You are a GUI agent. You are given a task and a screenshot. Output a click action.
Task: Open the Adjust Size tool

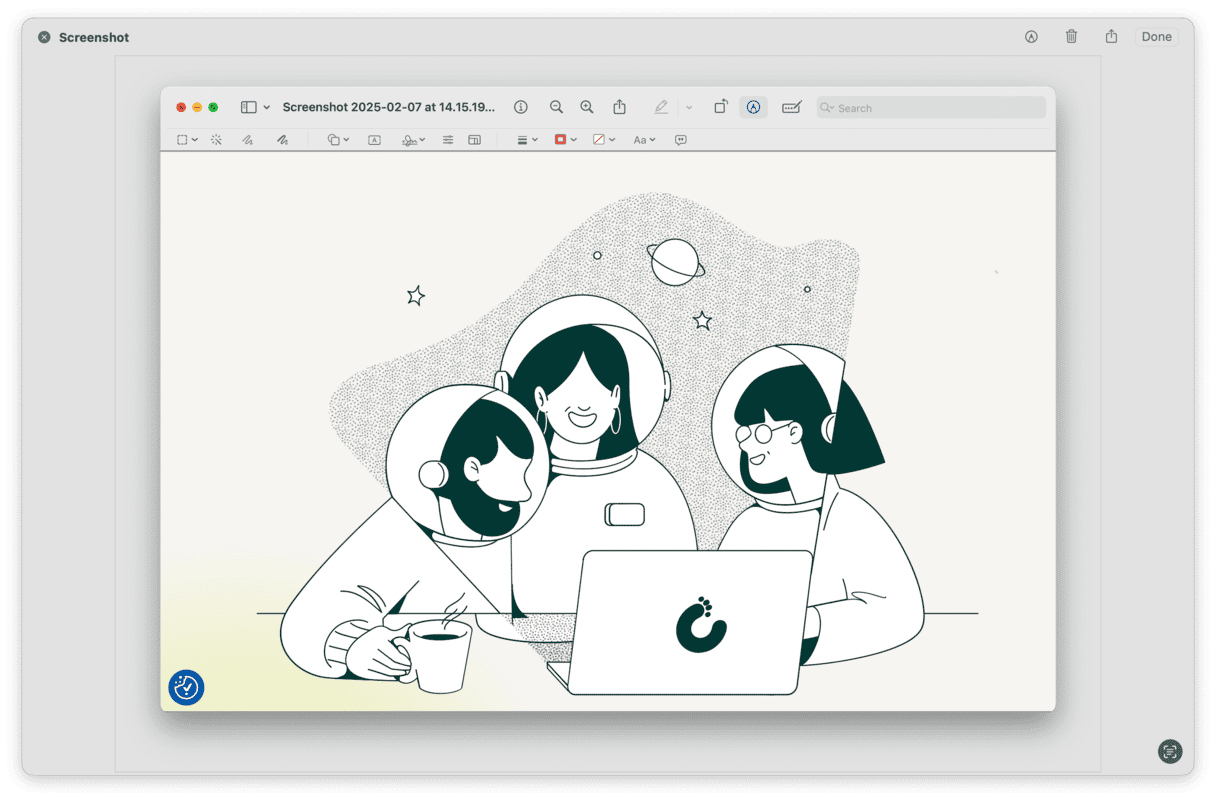[475, 140]
